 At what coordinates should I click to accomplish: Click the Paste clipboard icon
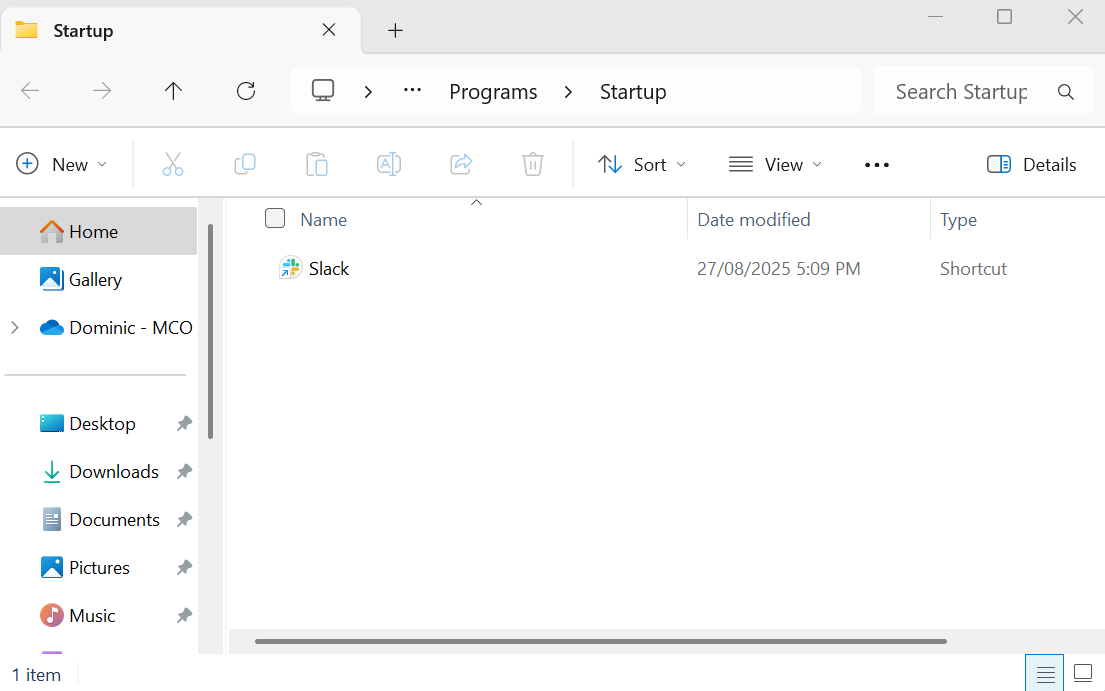(x=317, y=165)
